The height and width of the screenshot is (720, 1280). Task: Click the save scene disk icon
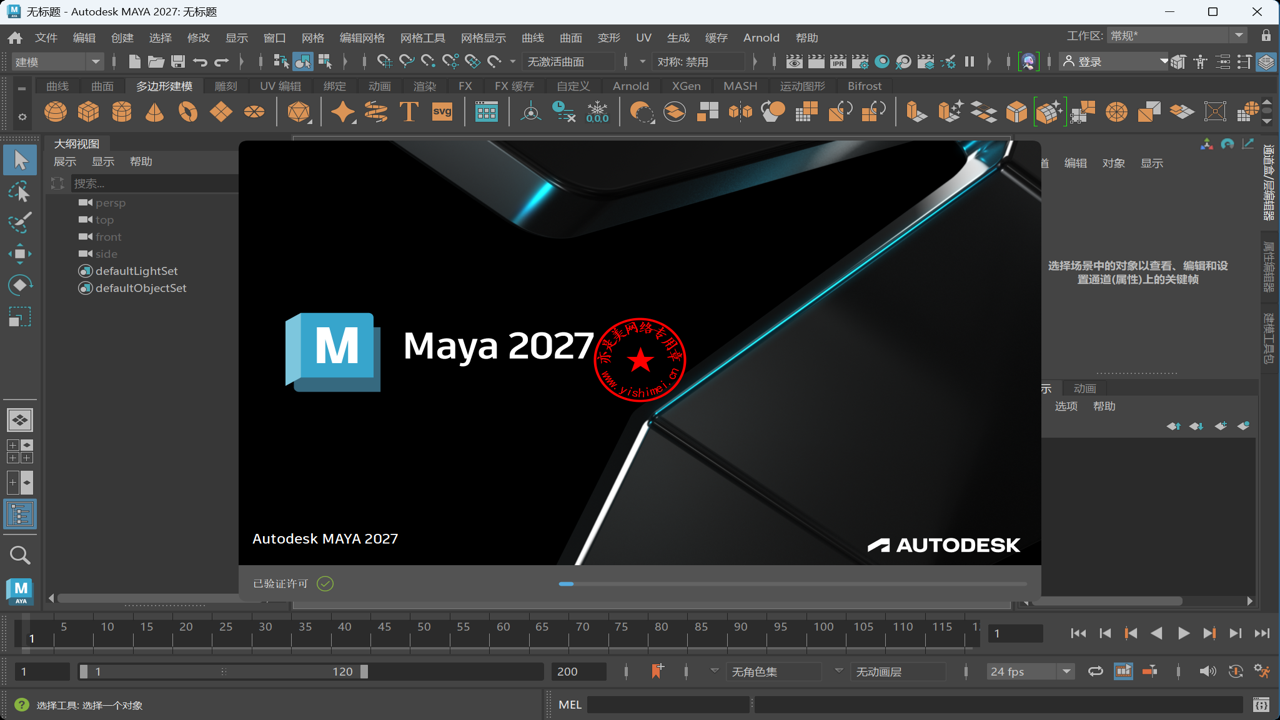click(x=178, y=62)
